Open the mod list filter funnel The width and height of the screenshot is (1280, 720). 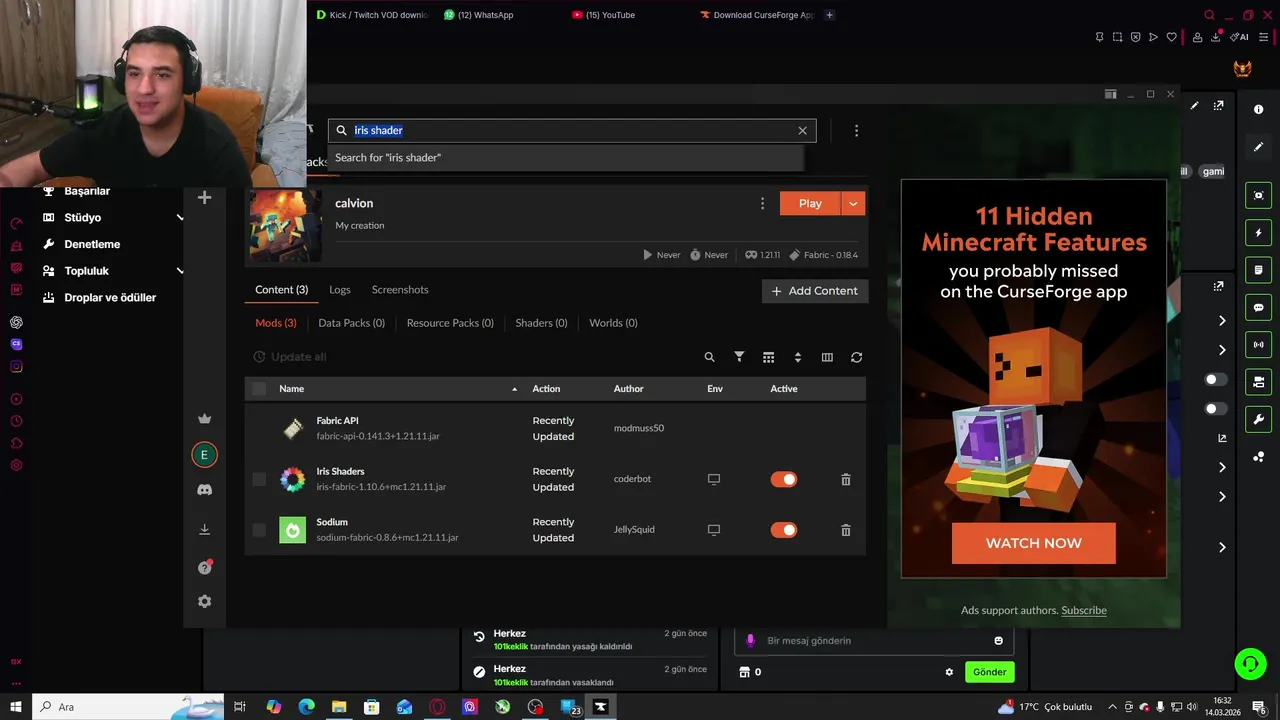[739, 357]
